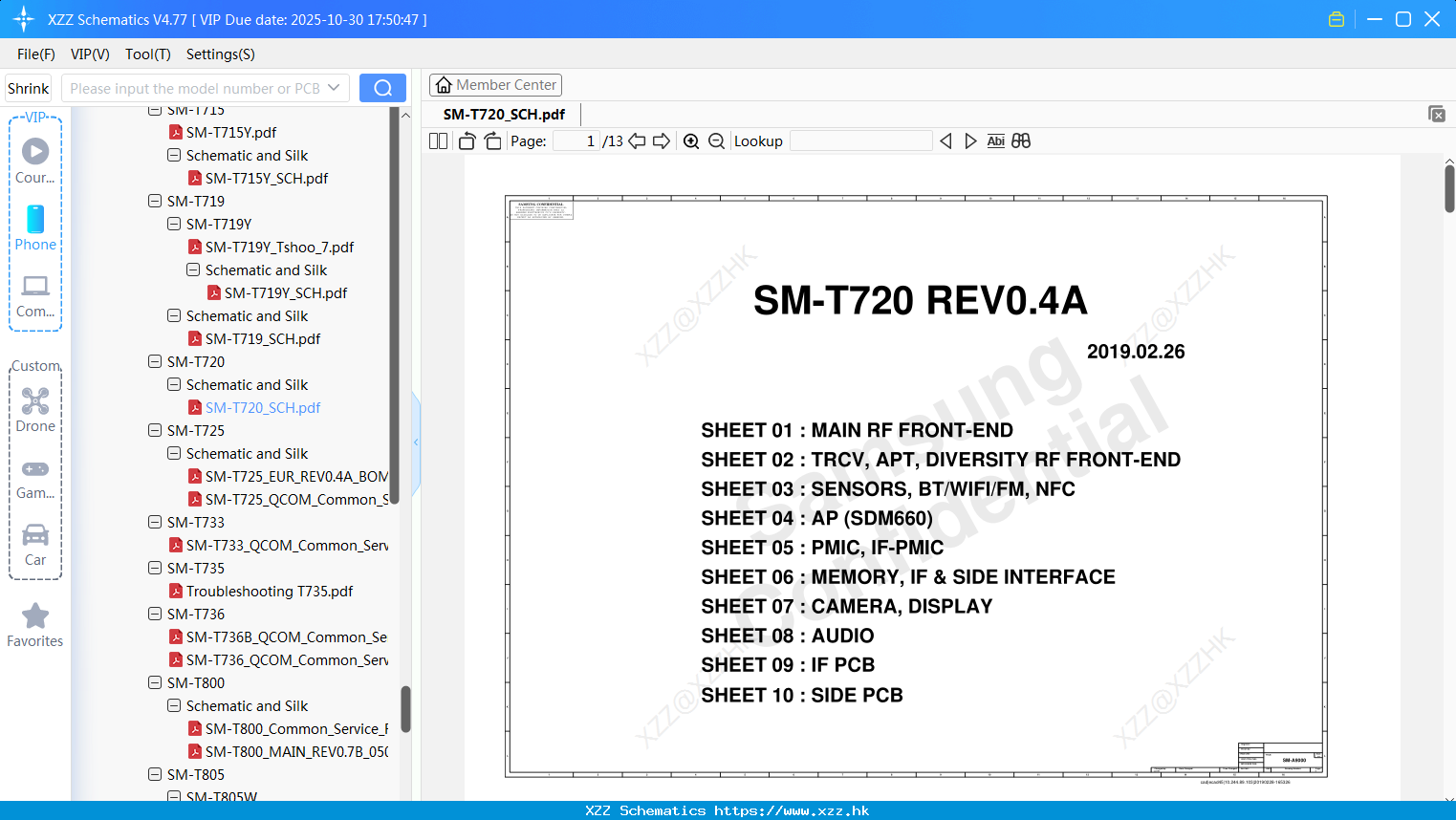Open model number dropdown arrow
1456x820 pixels.
point(334,88)
